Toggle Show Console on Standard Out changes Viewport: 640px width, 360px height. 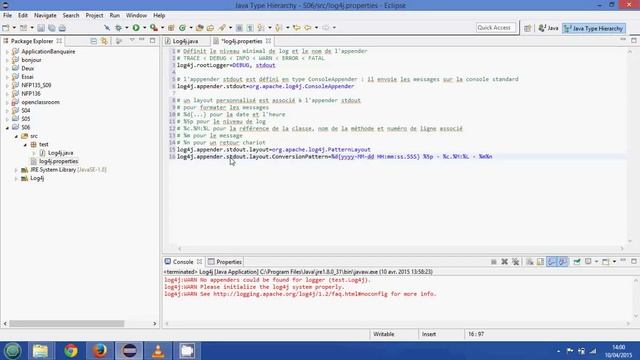point(552,262)
